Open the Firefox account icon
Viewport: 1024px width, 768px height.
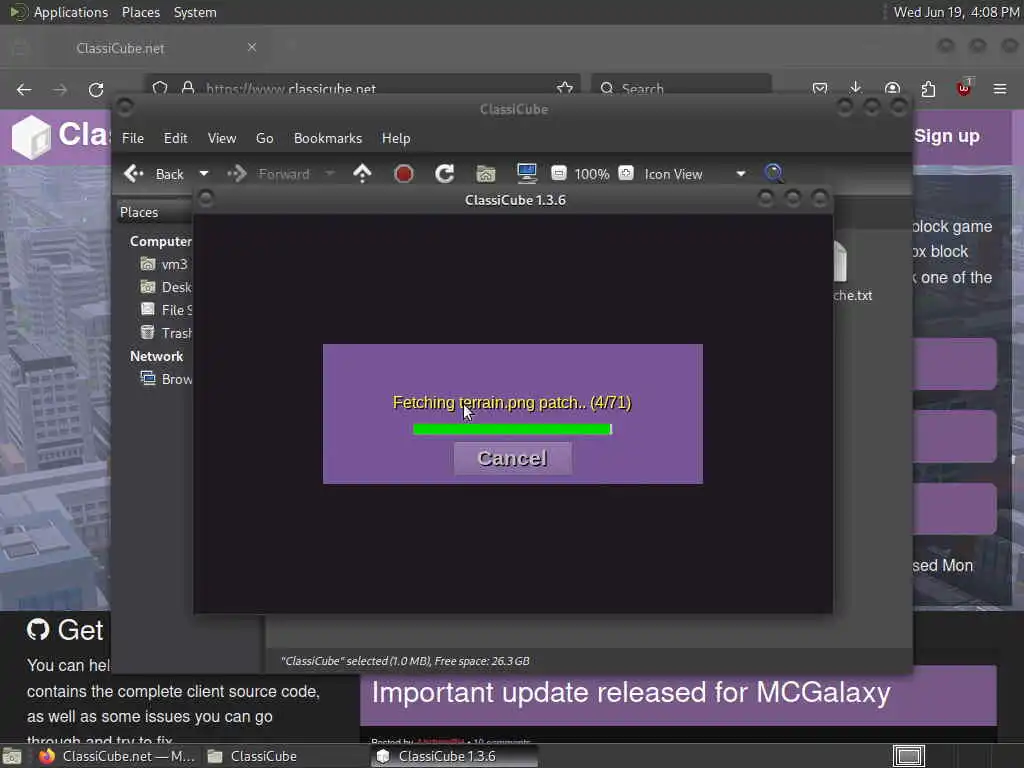[x=892, y=89]
